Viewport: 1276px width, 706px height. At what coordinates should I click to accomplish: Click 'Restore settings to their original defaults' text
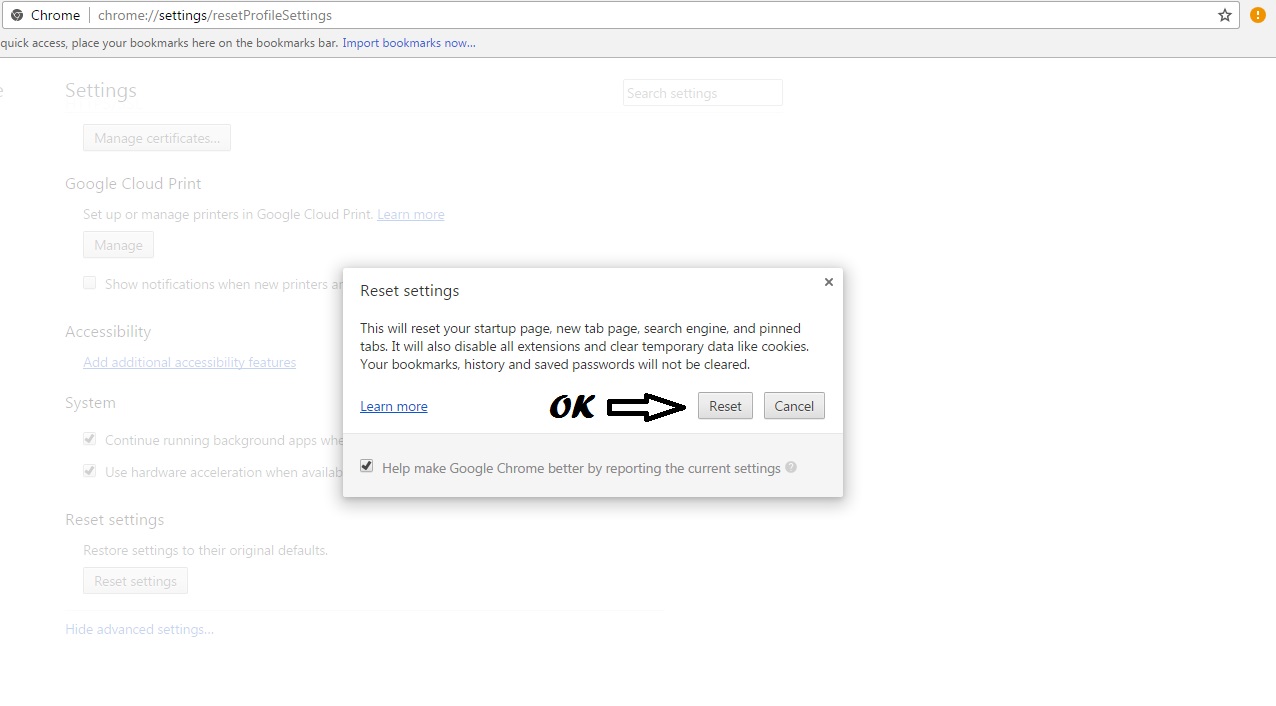205,550
